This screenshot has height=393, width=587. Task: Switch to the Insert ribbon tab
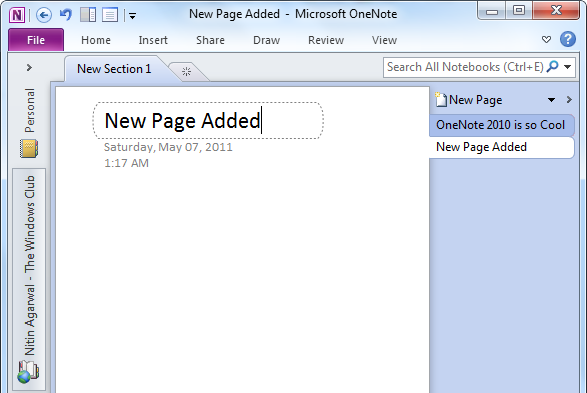[x=153, y=40]
